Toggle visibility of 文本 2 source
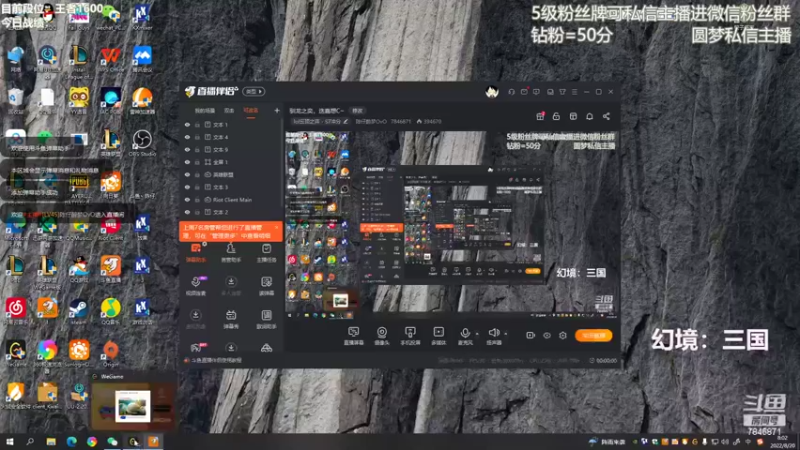Viewport: 800px width, 450px height. click(187, 212)
